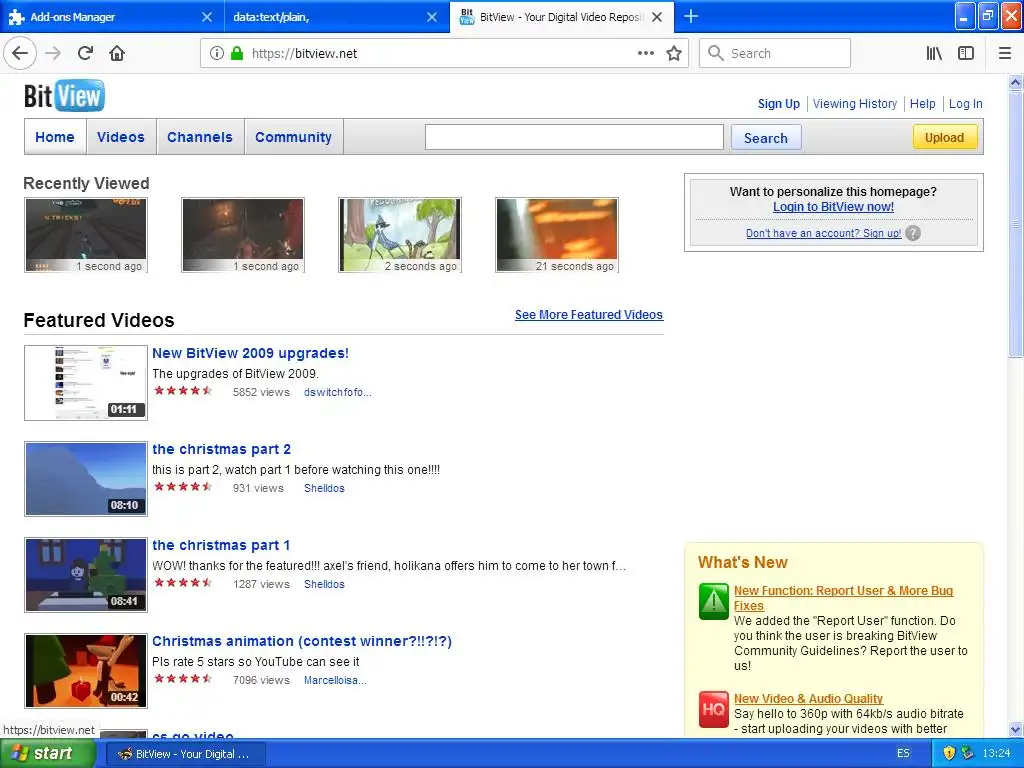Open the 00:42 video thumbnail

(86, 671)
